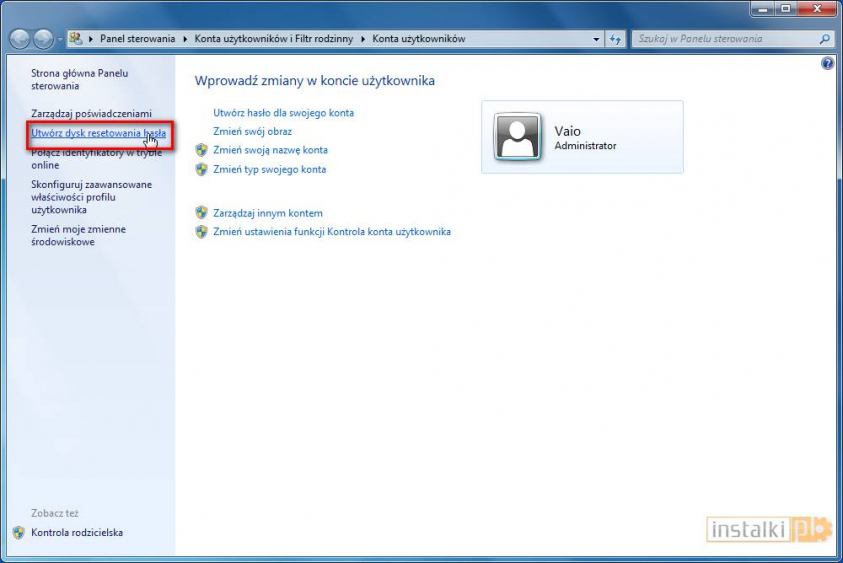Click Utwórz hasło dla swojego konta
This screenshot has height=563, width=843.
point(283,113)
